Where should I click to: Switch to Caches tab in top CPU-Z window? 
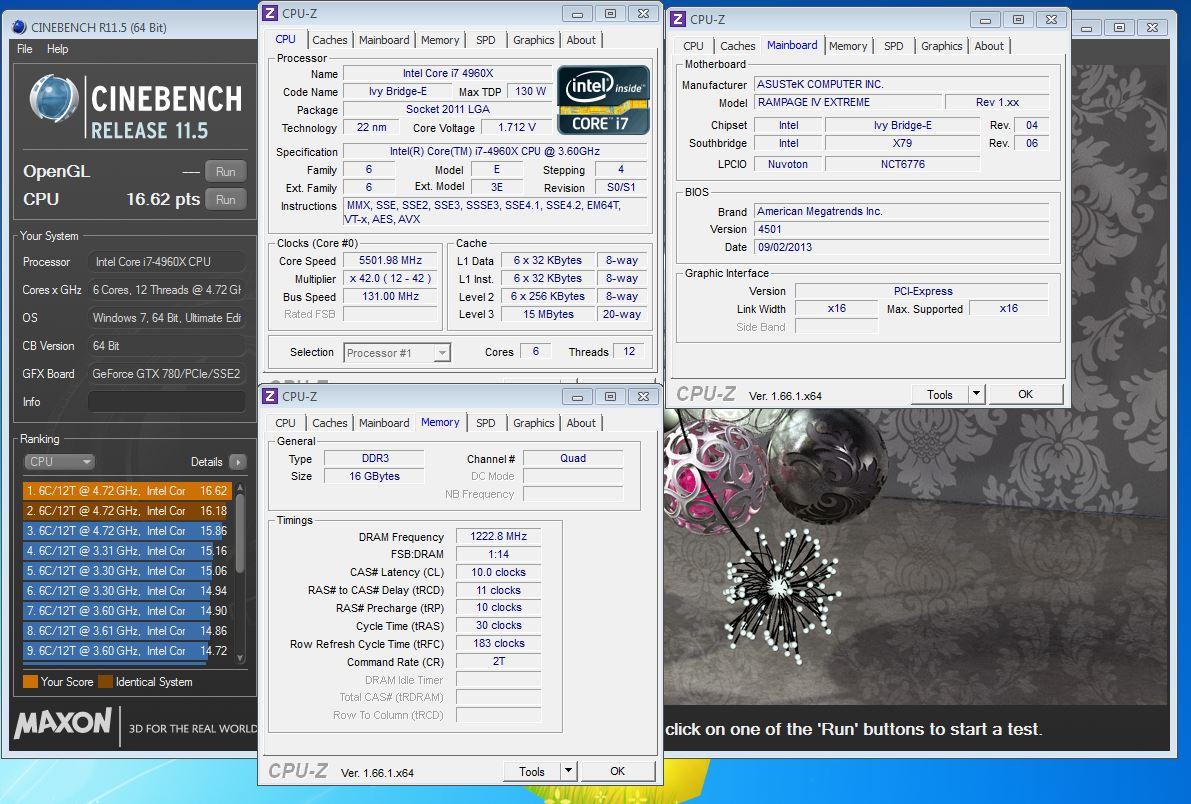coord(330,40)
